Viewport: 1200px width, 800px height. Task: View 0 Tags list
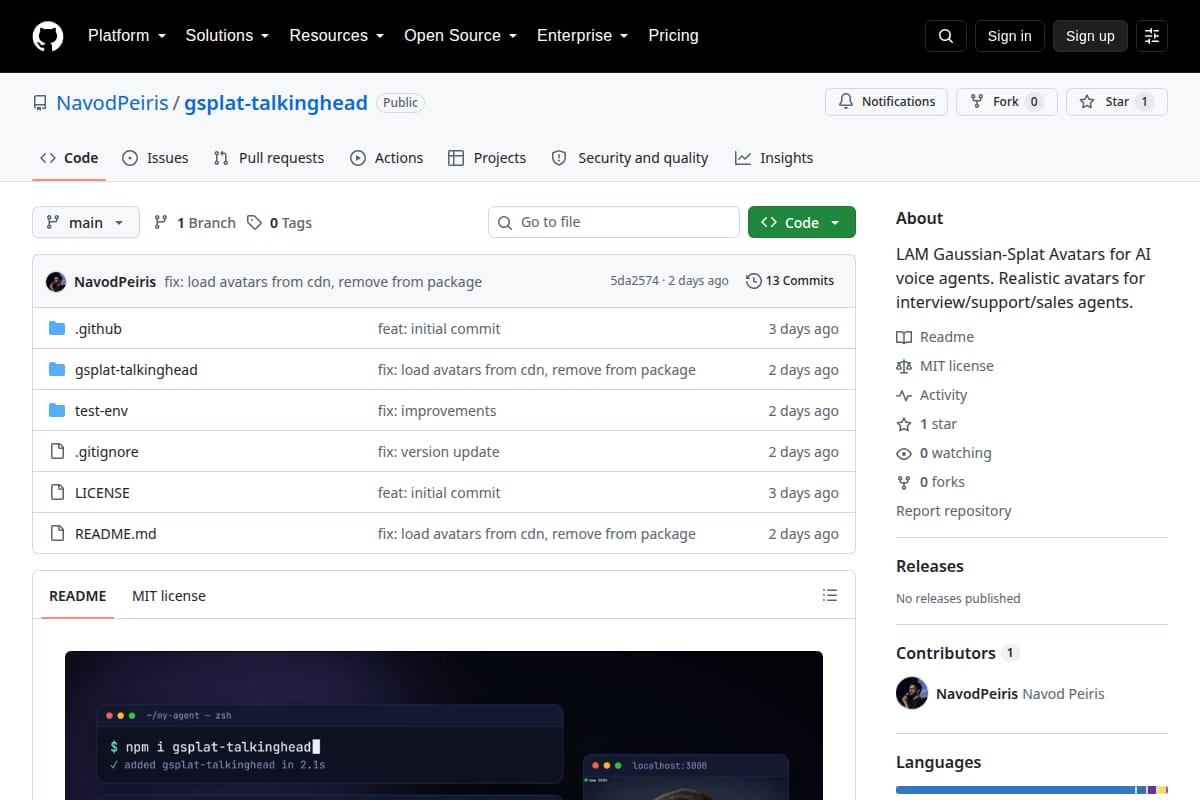click(280, 223)
